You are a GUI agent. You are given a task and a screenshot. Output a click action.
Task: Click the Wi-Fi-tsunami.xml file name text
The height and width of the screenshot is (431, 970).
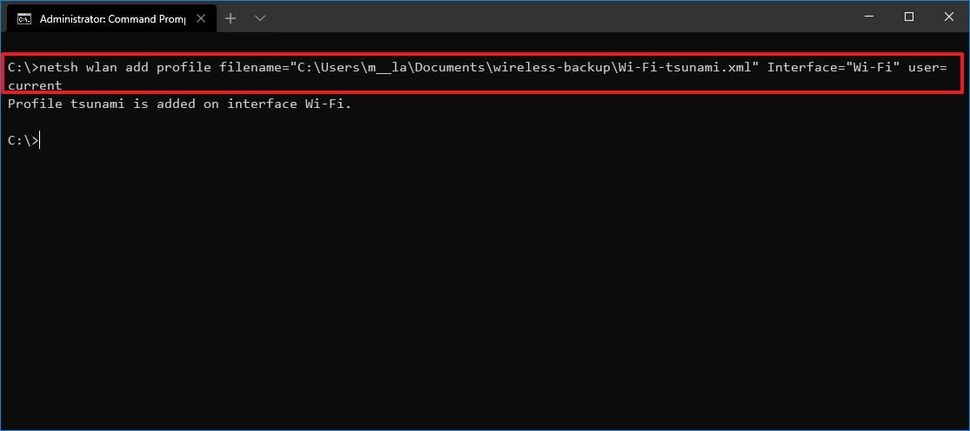coord(690,67)
